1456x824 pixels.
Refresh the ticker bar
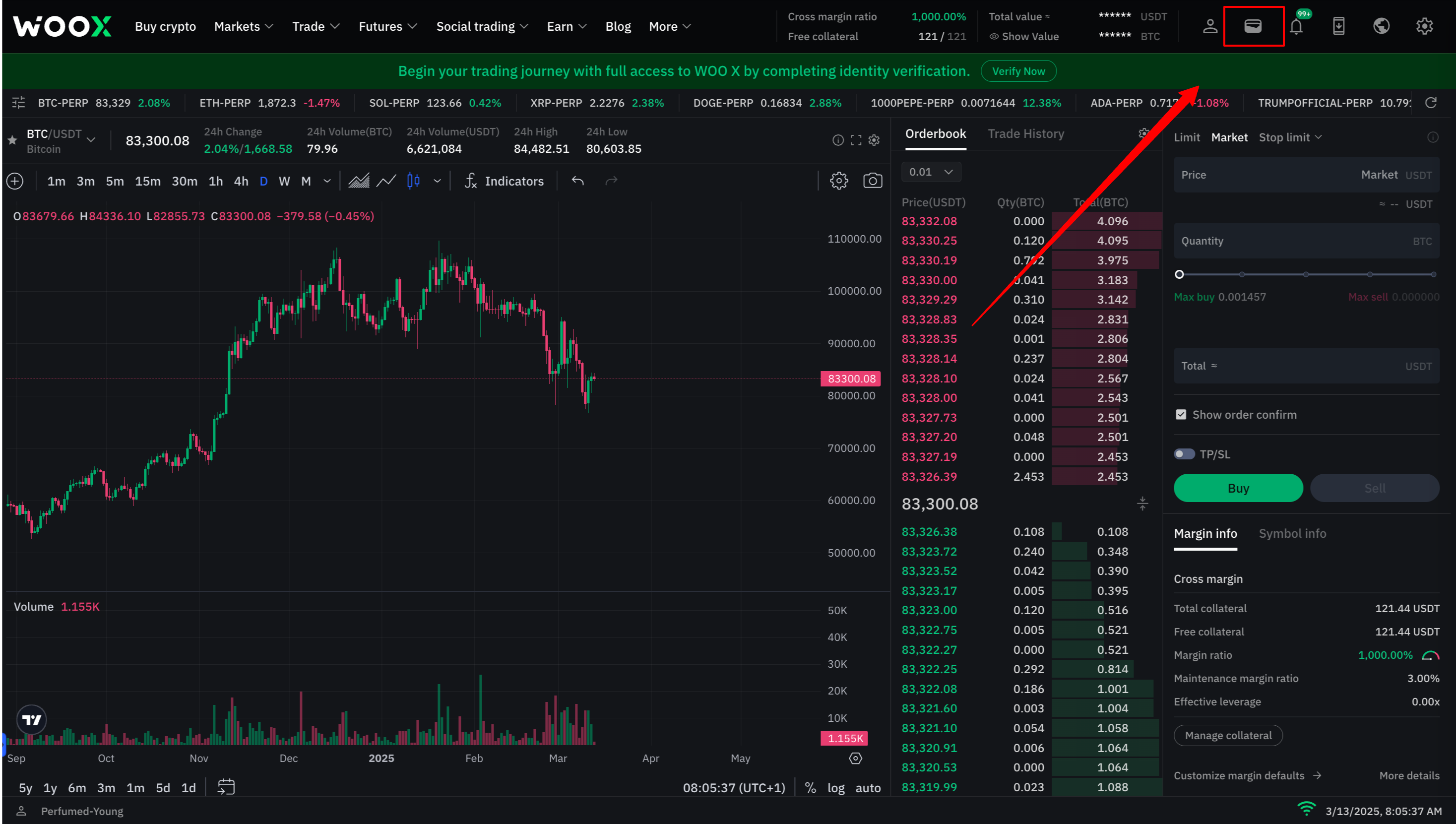coord(1431,102)
